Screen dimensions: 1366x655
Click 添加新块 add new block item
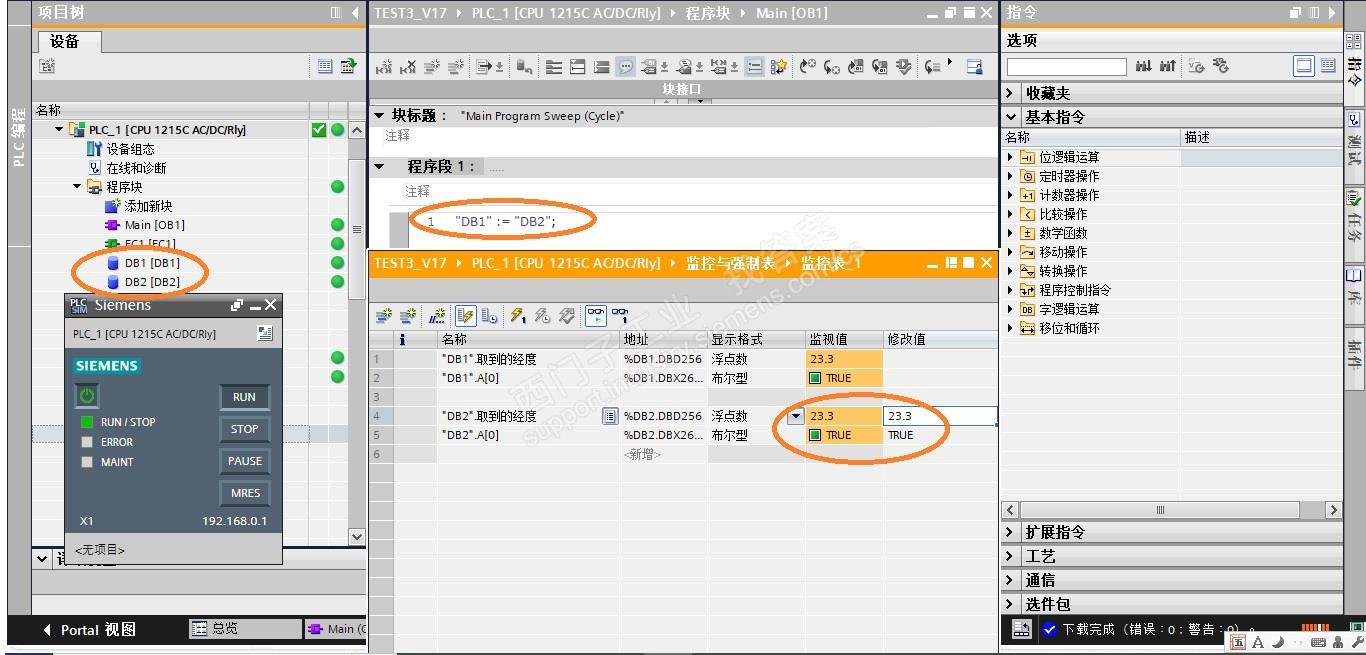[x=148, y=206]
